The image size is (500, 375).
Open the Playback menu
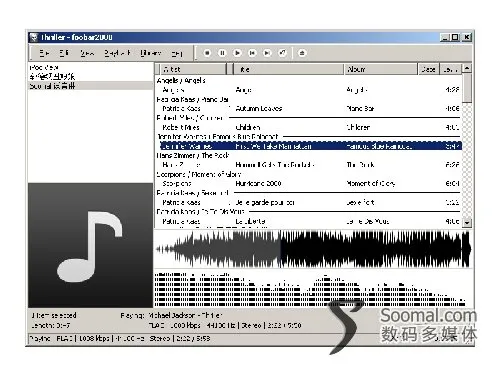[x=117, y=53]
